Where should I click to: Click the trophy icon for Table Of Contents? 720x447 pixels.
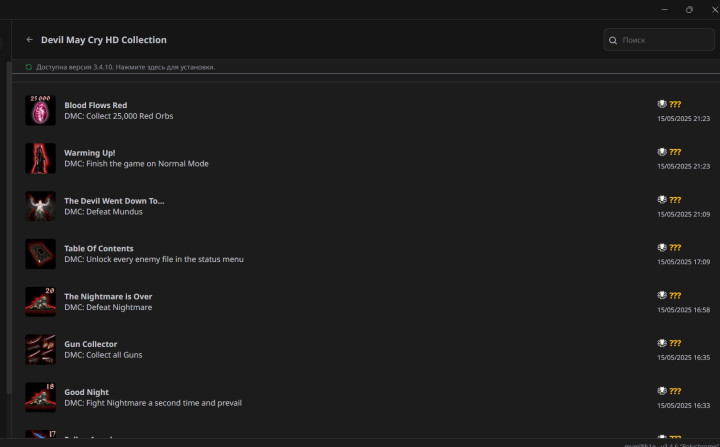click(662, 247)
